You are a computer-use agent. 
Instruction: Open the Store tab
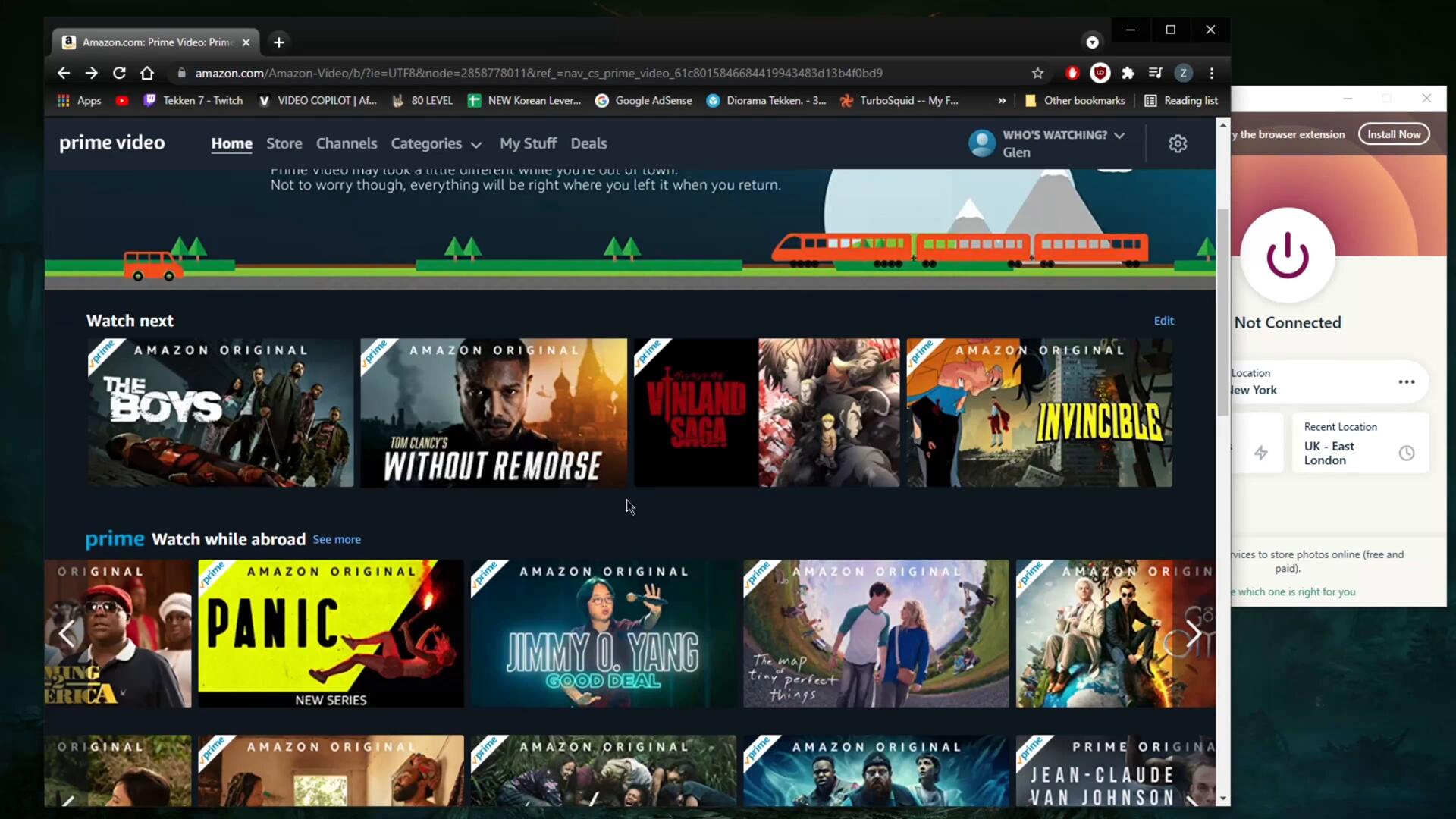(x=284, y=144)
